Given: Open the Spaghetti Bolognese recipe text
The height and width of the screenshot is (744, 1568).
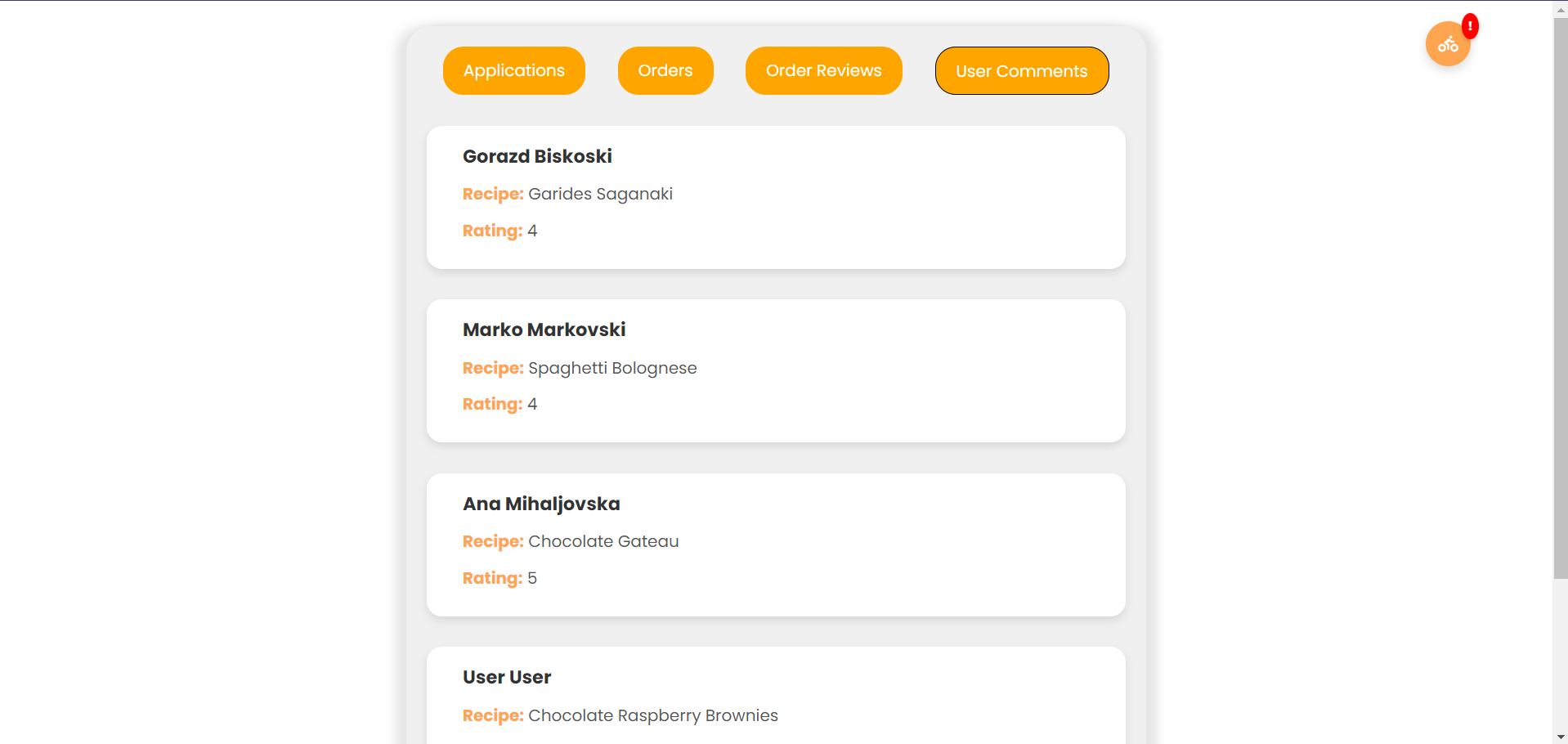Looking at the screenshot, I should tap(612, 368).
